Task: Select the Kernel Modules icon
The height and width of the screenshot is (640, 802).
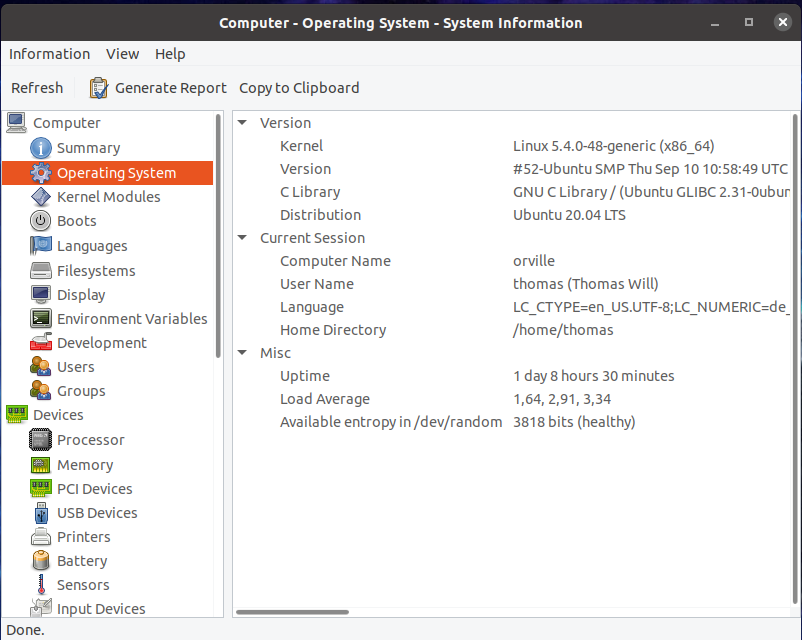Action: [41, 197]
